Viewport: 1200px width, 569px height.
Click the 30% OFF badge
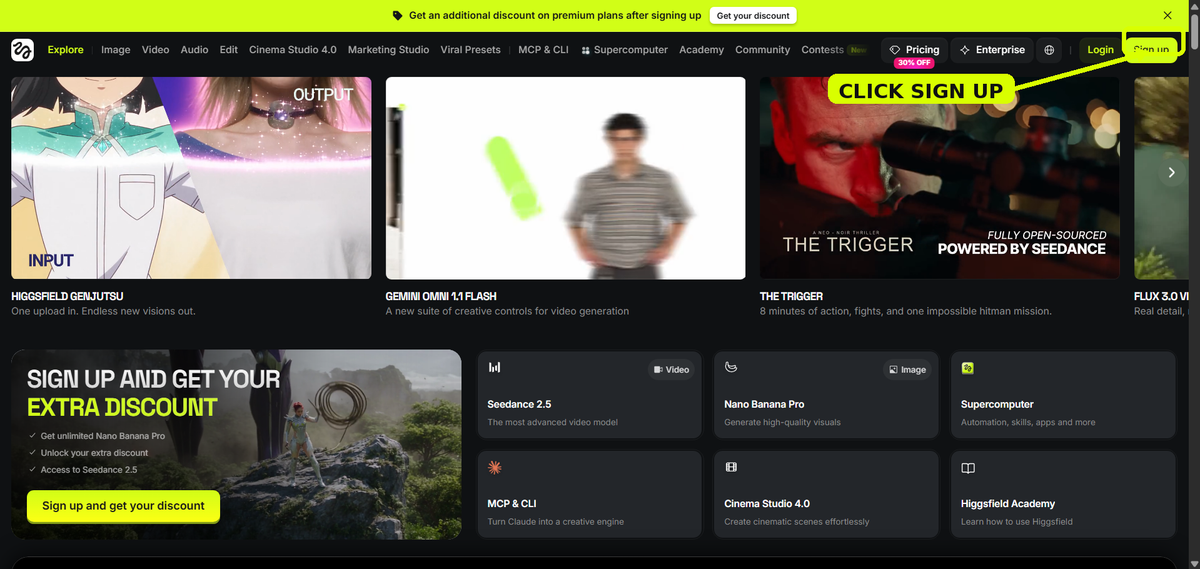(x=914, y=63)
